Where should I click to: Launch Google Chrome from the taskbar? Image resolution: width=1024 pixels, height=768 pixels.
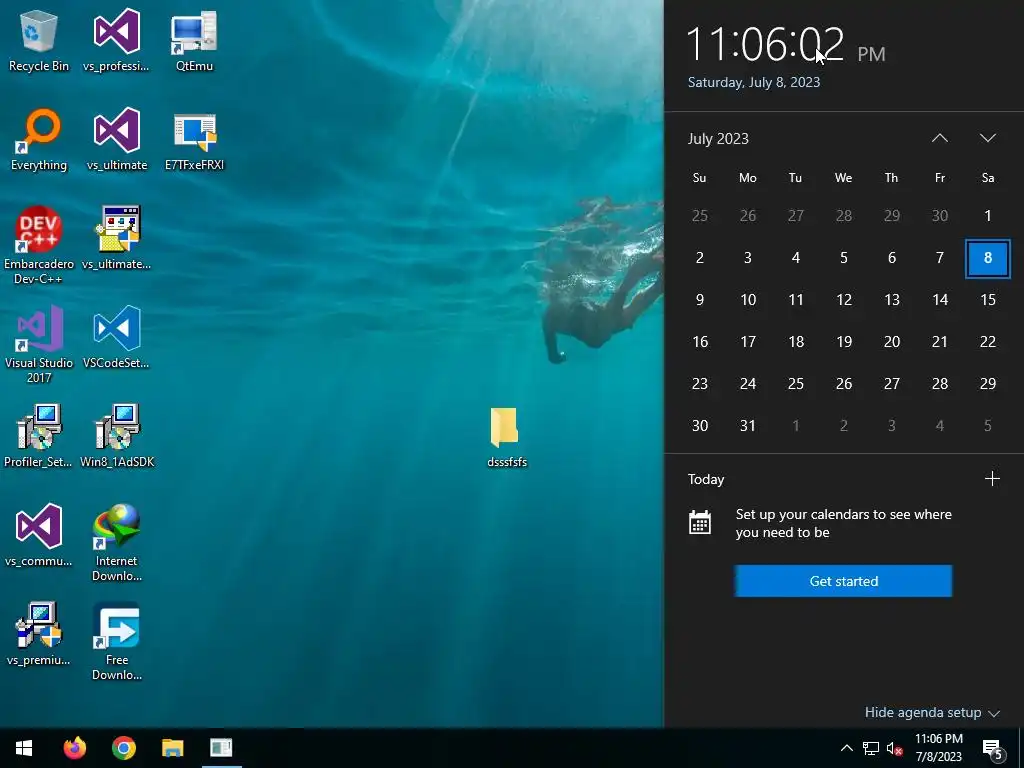(123, 748)
